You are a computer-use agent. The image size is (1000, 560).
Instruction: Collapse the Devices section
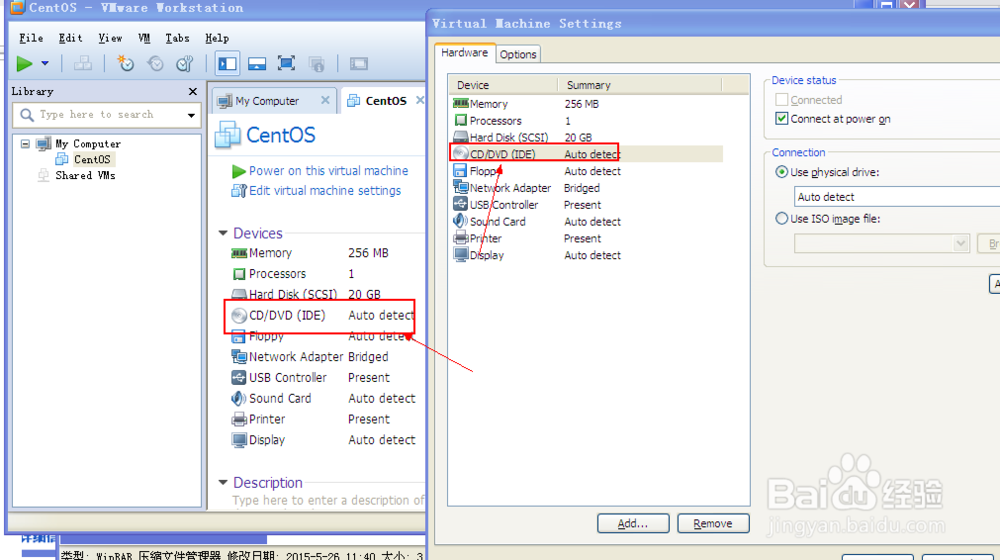pos(223,233)
